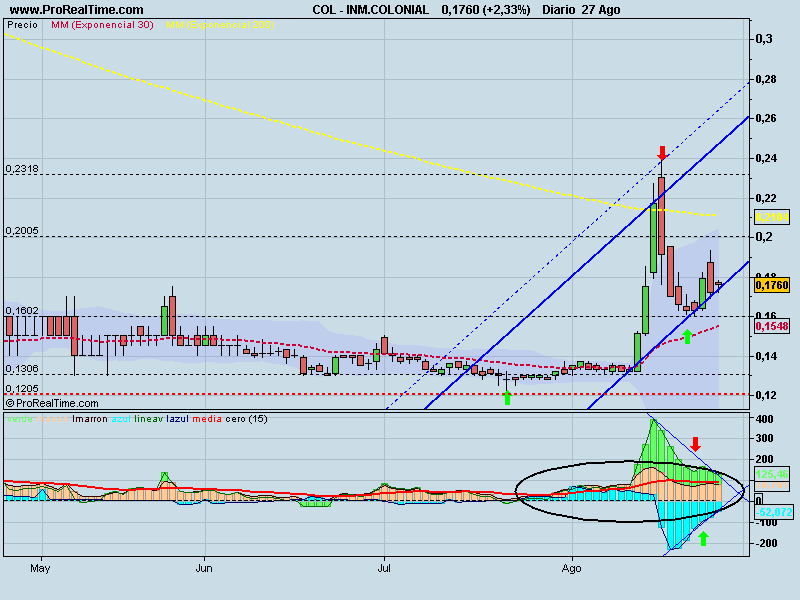Click the Jun label on time axis

tap(204, 568)
